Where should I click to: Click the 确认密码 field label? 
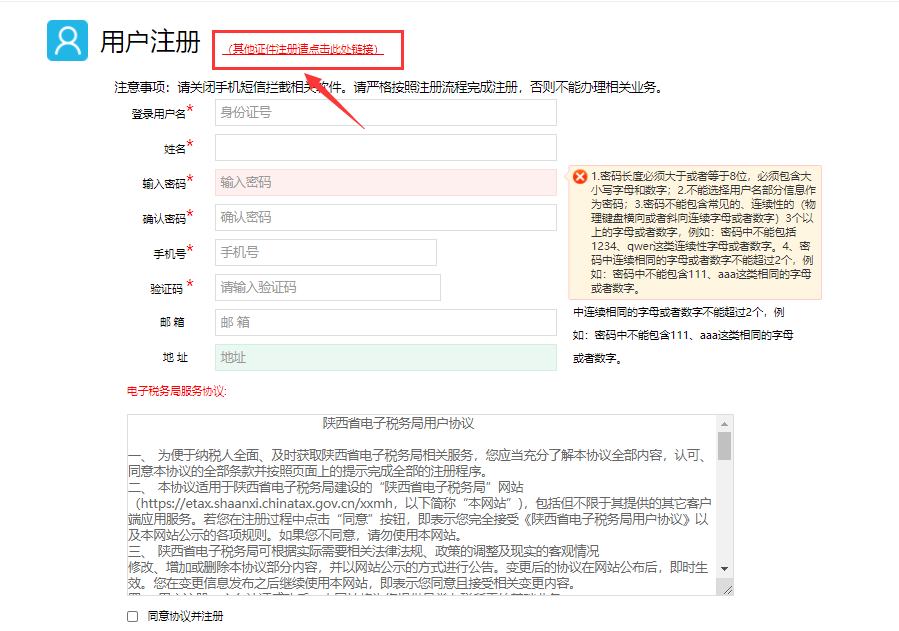(x=164, y=219)
